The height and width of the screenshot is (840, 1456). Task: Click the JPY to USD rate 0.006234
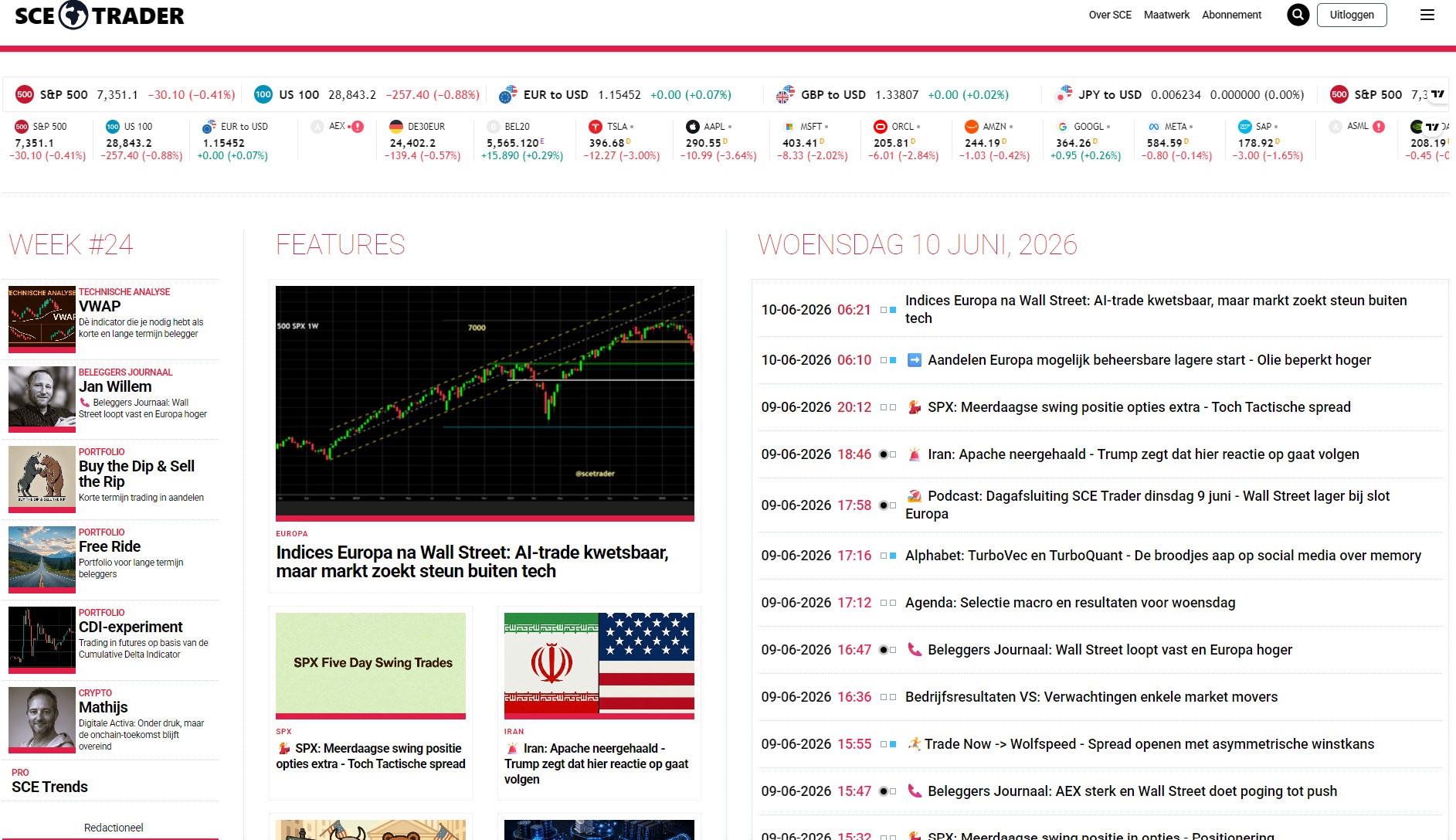[x=1176, y=95]
